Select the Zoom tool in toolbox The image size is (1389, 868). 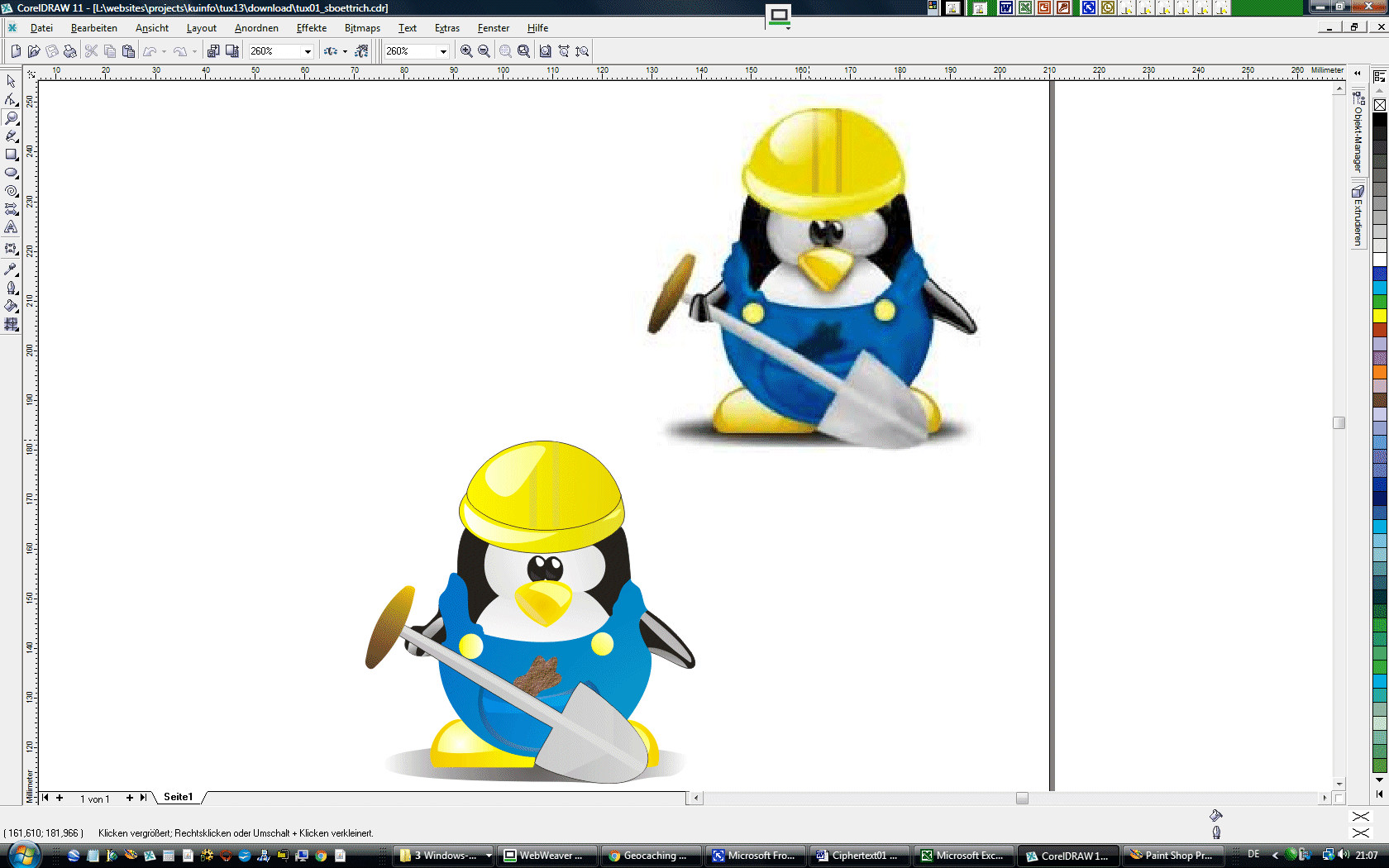pos(11,117)
